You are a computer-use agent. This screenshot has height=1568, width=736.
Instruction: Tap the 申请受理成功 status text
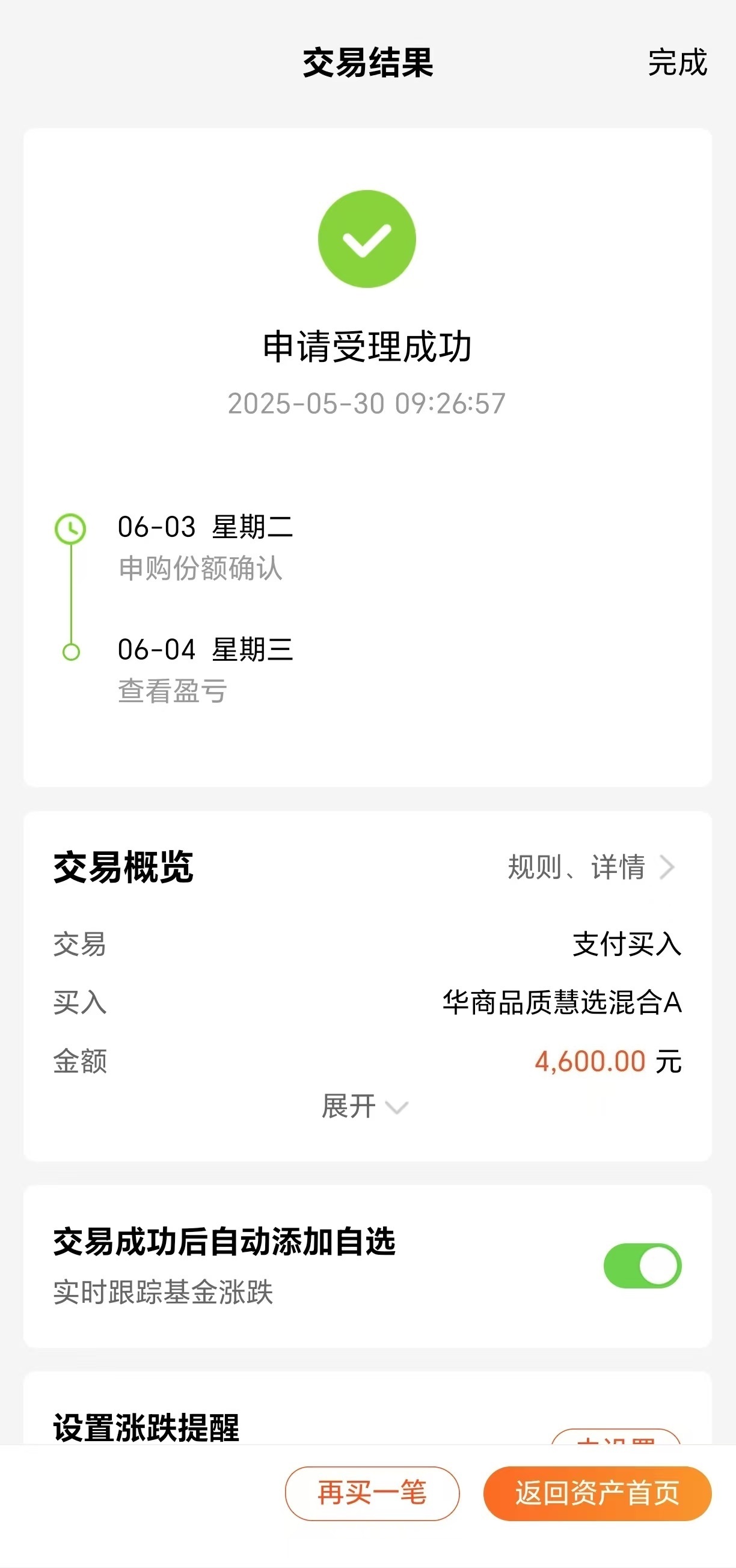(367, 347)
